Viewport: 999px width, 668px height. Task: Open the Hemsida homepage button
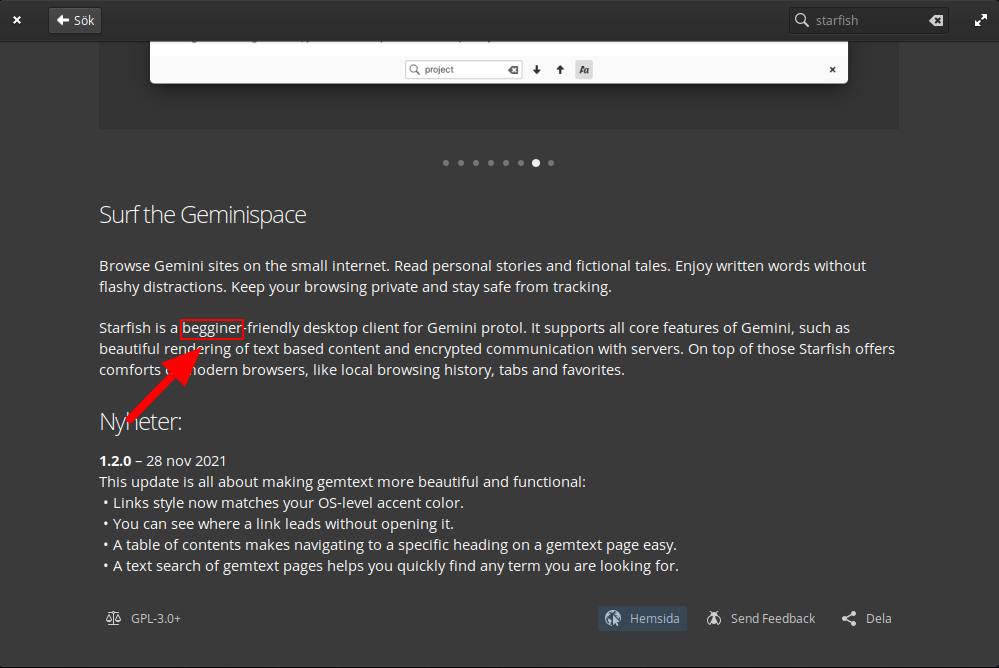click(642, 618)
